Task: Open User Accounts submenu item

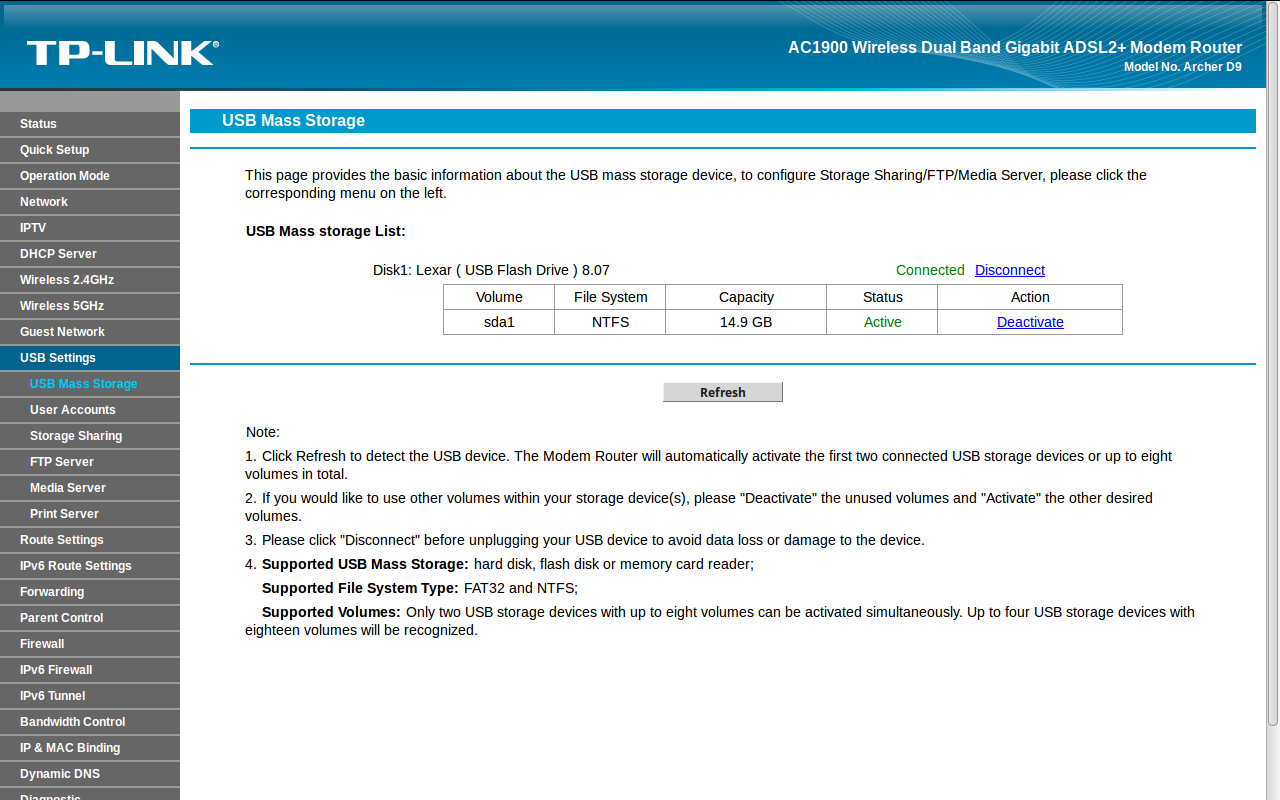Action: coord(73,410)
